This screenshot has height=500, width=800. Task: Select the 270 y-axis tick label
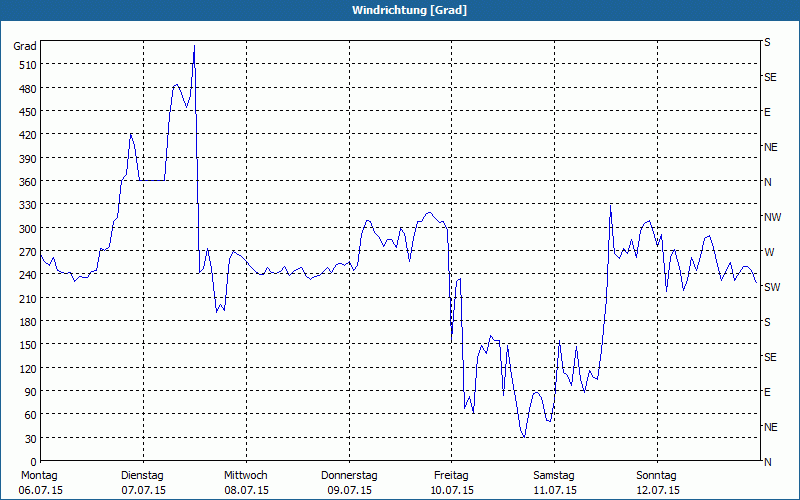pos(28,252)
